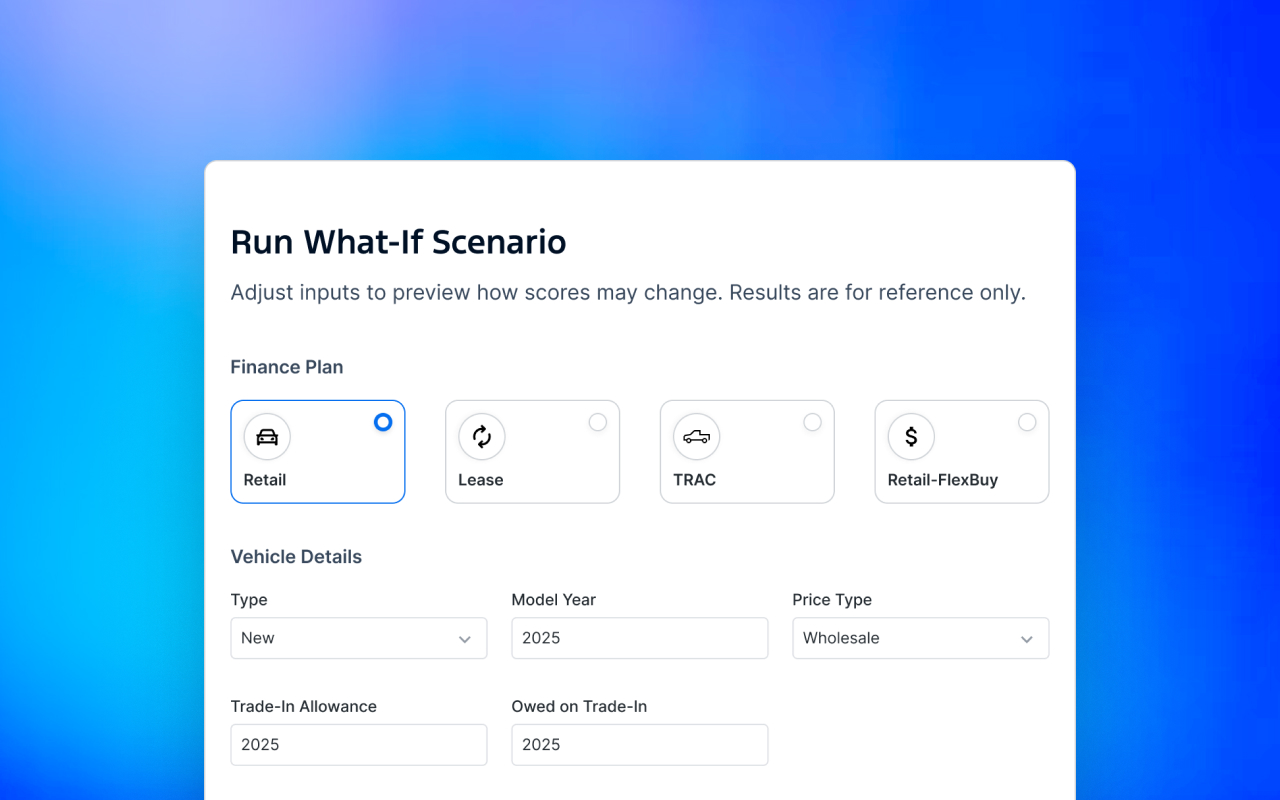Choose the Retail-FlexBuy radio option
Viewport: 1280px width, 800px height.
[x=1027, y=423]
